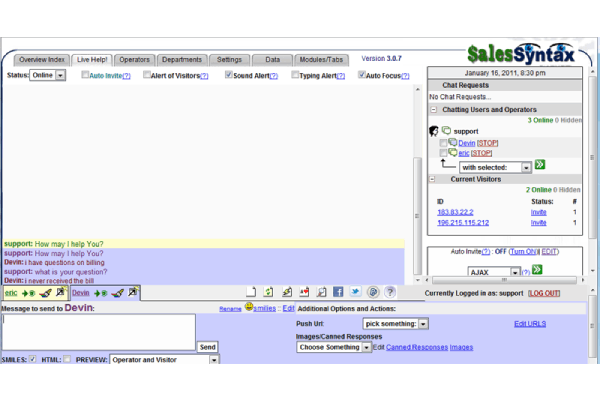The image size is (600, 400).
Task: Uncheck the Sound Alert checkbox
Action: pyautogui.click(x=228, y=75)
